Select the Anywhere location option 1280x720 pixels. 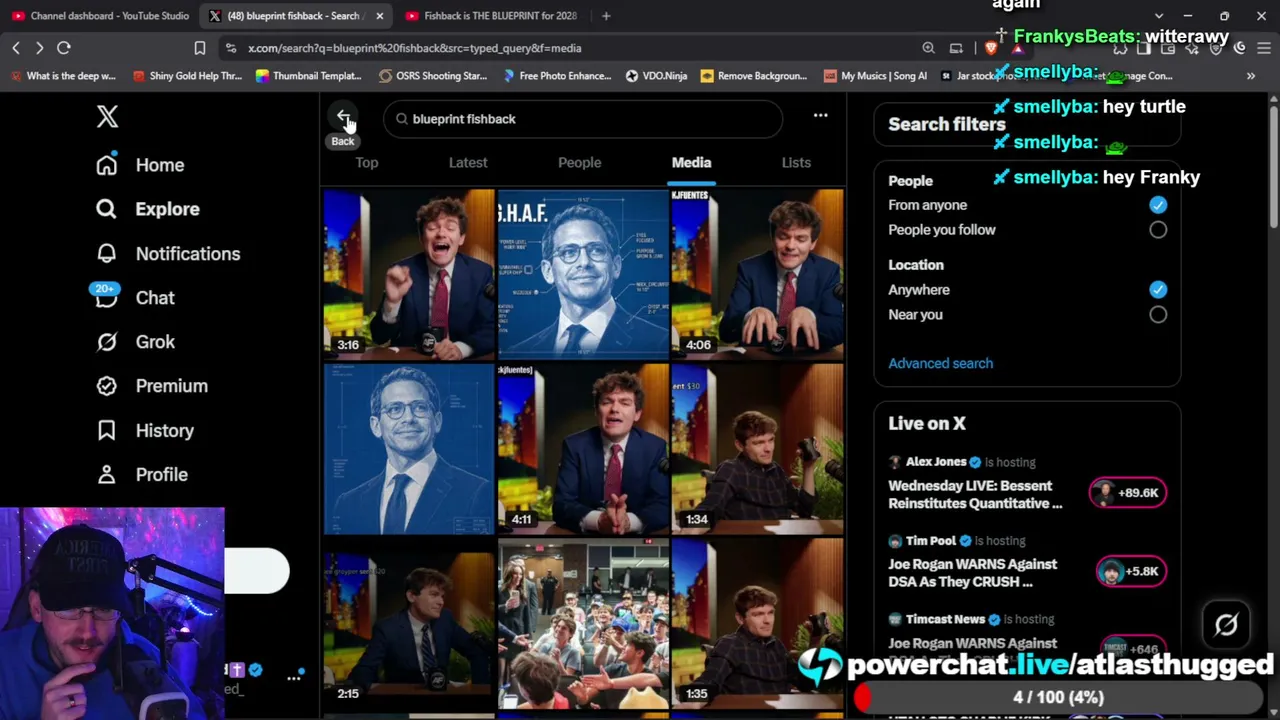pos(1157,290)
